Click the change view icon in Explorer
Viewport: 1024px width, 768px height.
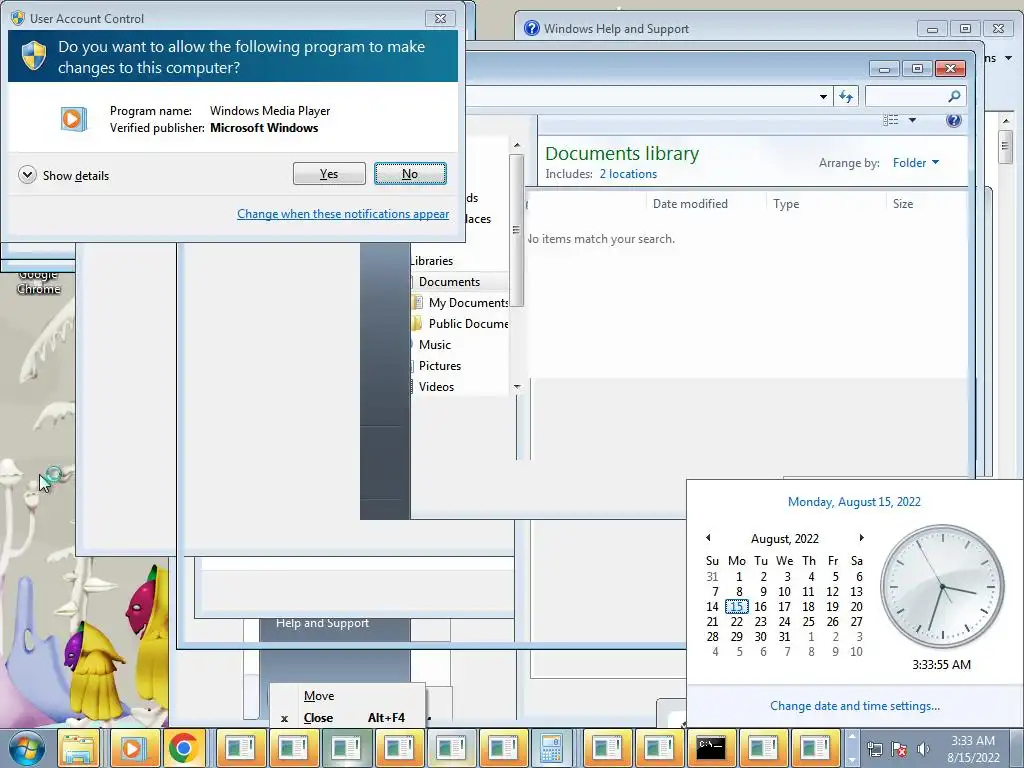coord(891,120)
